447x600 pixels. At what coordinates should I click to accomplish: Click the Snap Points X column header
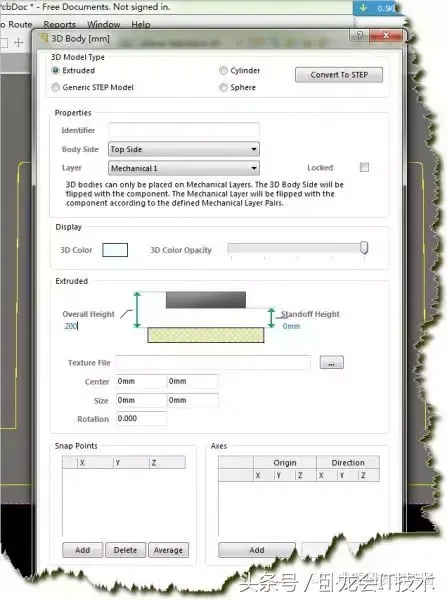(96, 462)
